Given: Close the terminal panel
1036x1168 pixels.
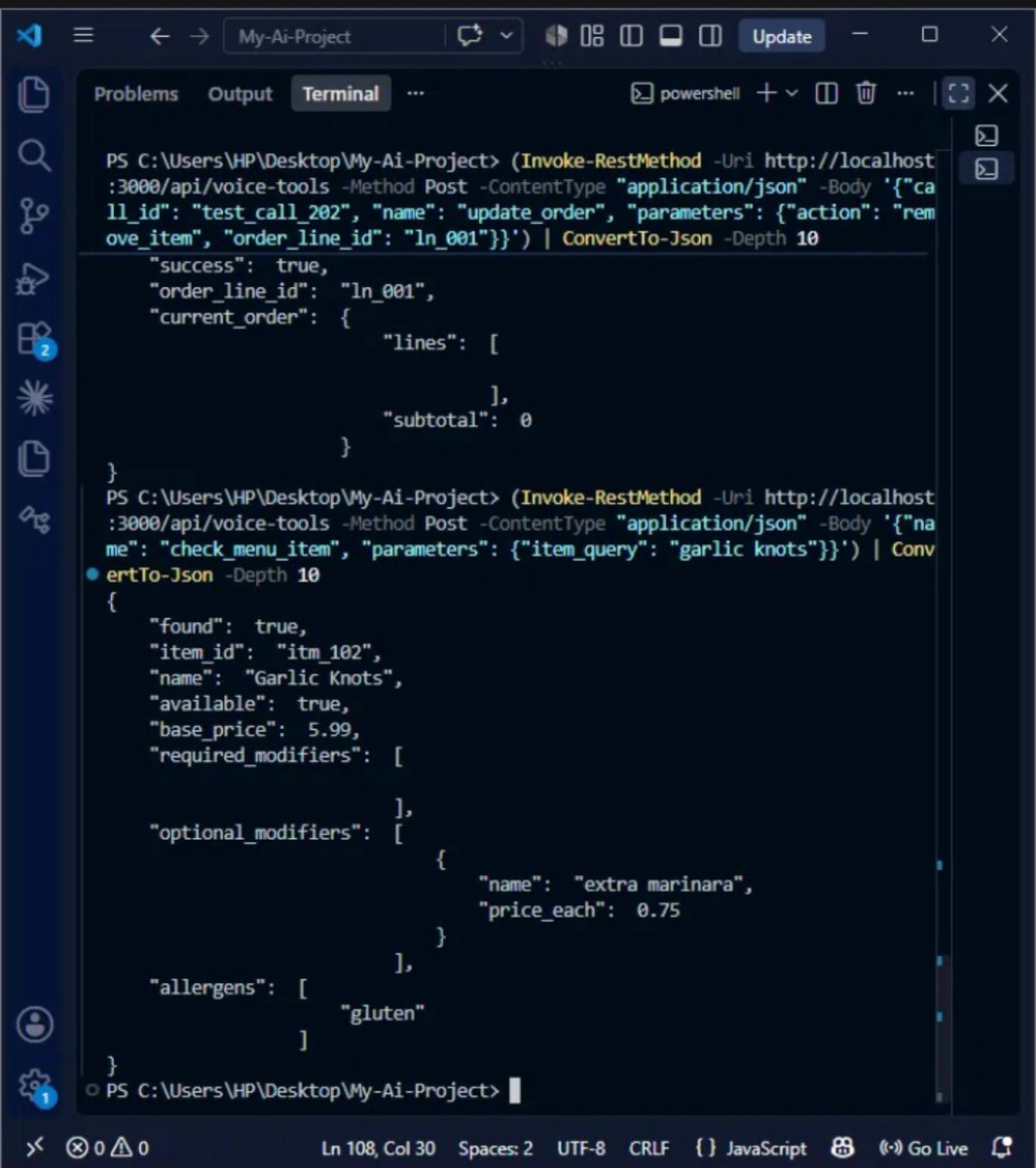Looking at the screenshot, I should (998, 93).
